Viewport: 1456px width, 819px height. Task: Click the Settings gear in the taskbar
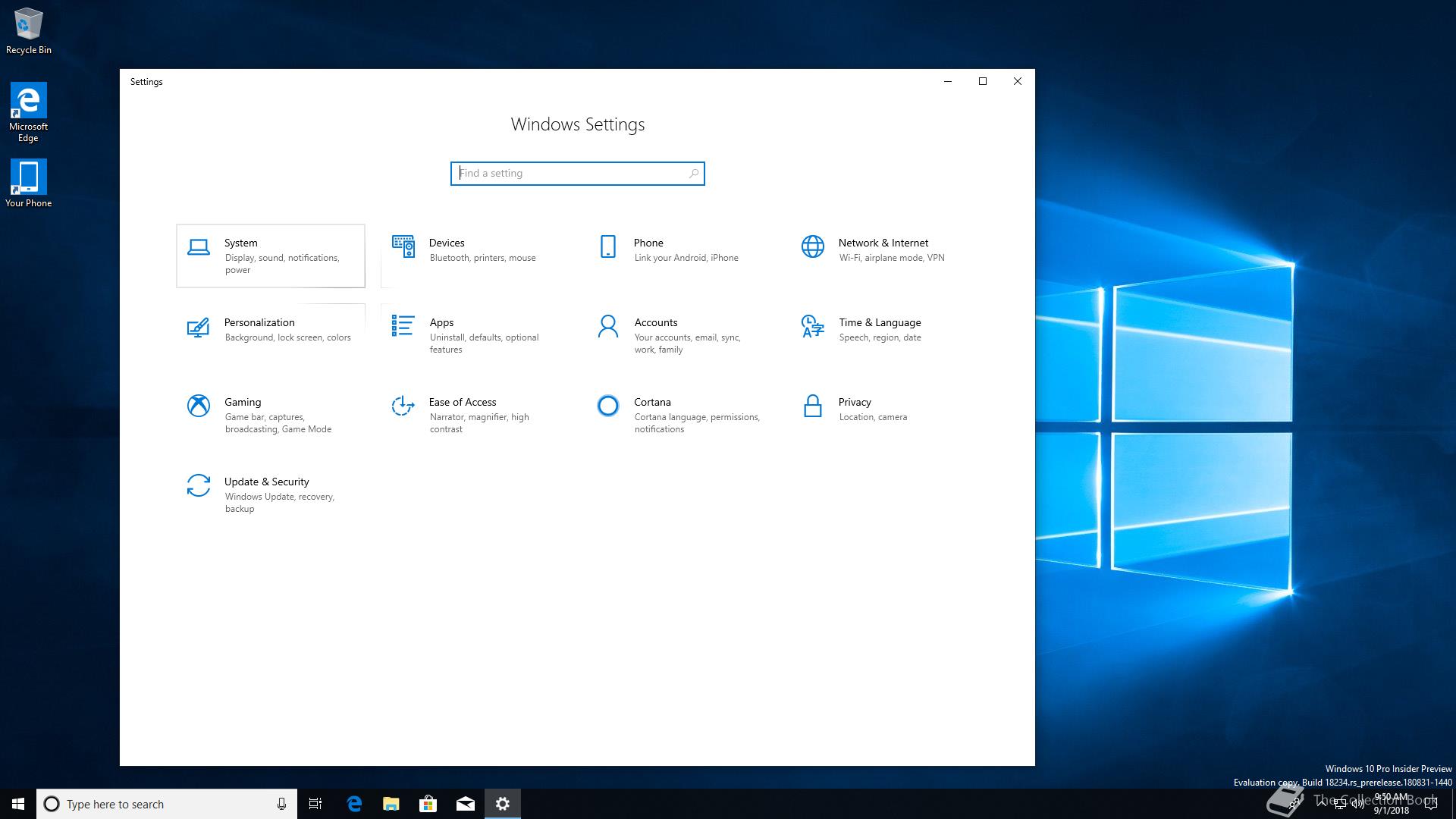[503, 804]
